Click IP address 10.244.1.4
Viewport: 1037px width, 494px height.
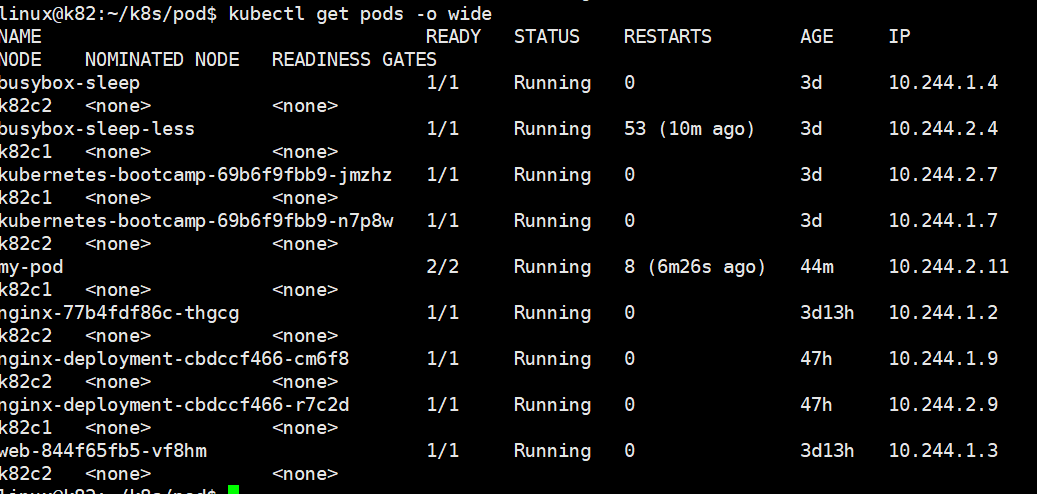pyautogui.click(x=943, y=83)
